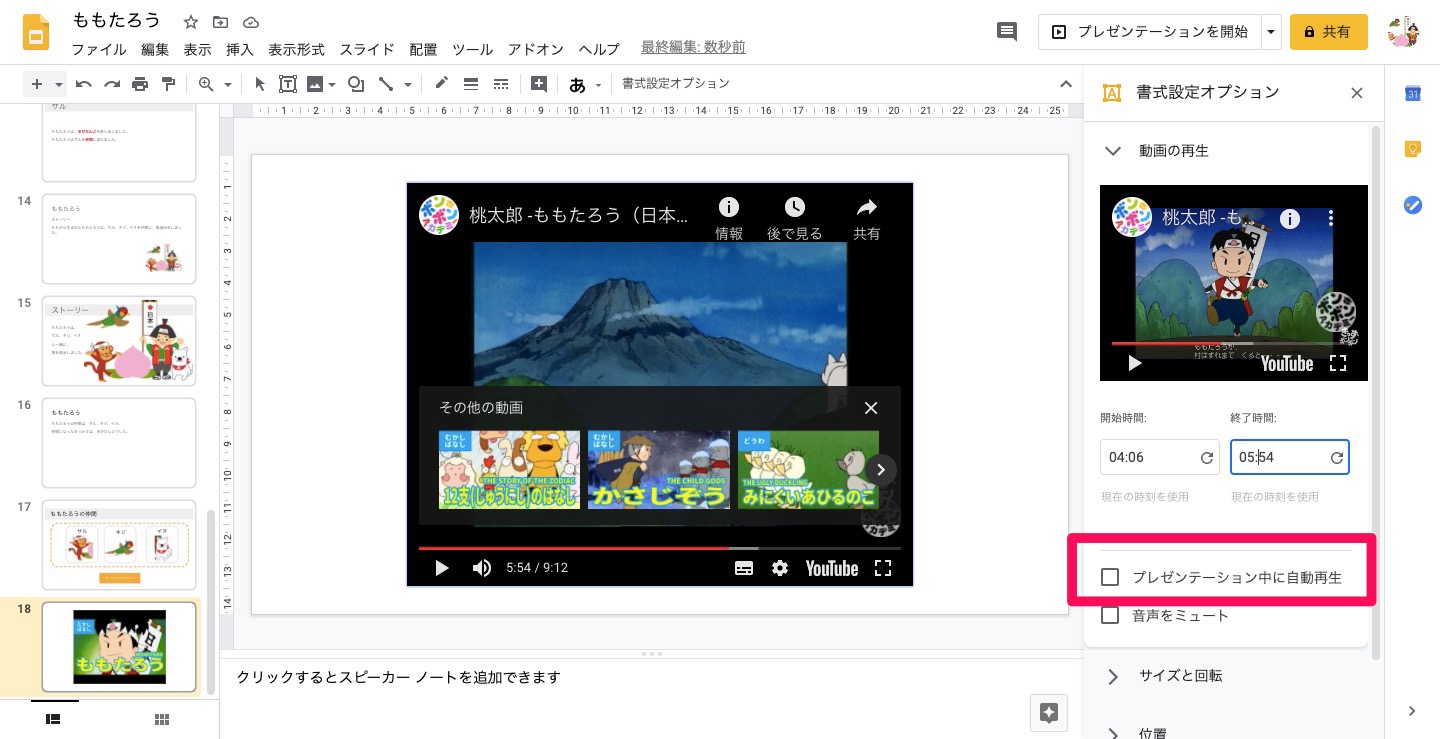The height and width of the screenshot is (739, 1440).
Task: Click the 共有 share button
Action: coord(1328,32)
